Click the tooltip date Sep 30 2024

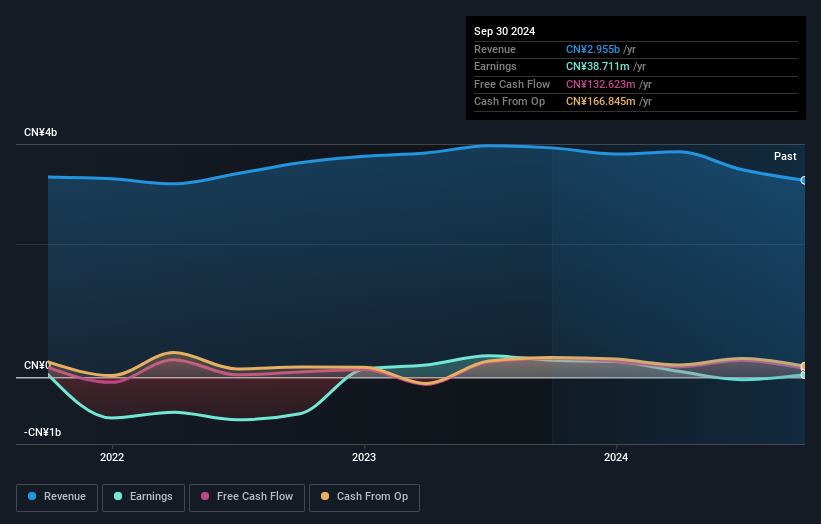(x=504, y=31)
